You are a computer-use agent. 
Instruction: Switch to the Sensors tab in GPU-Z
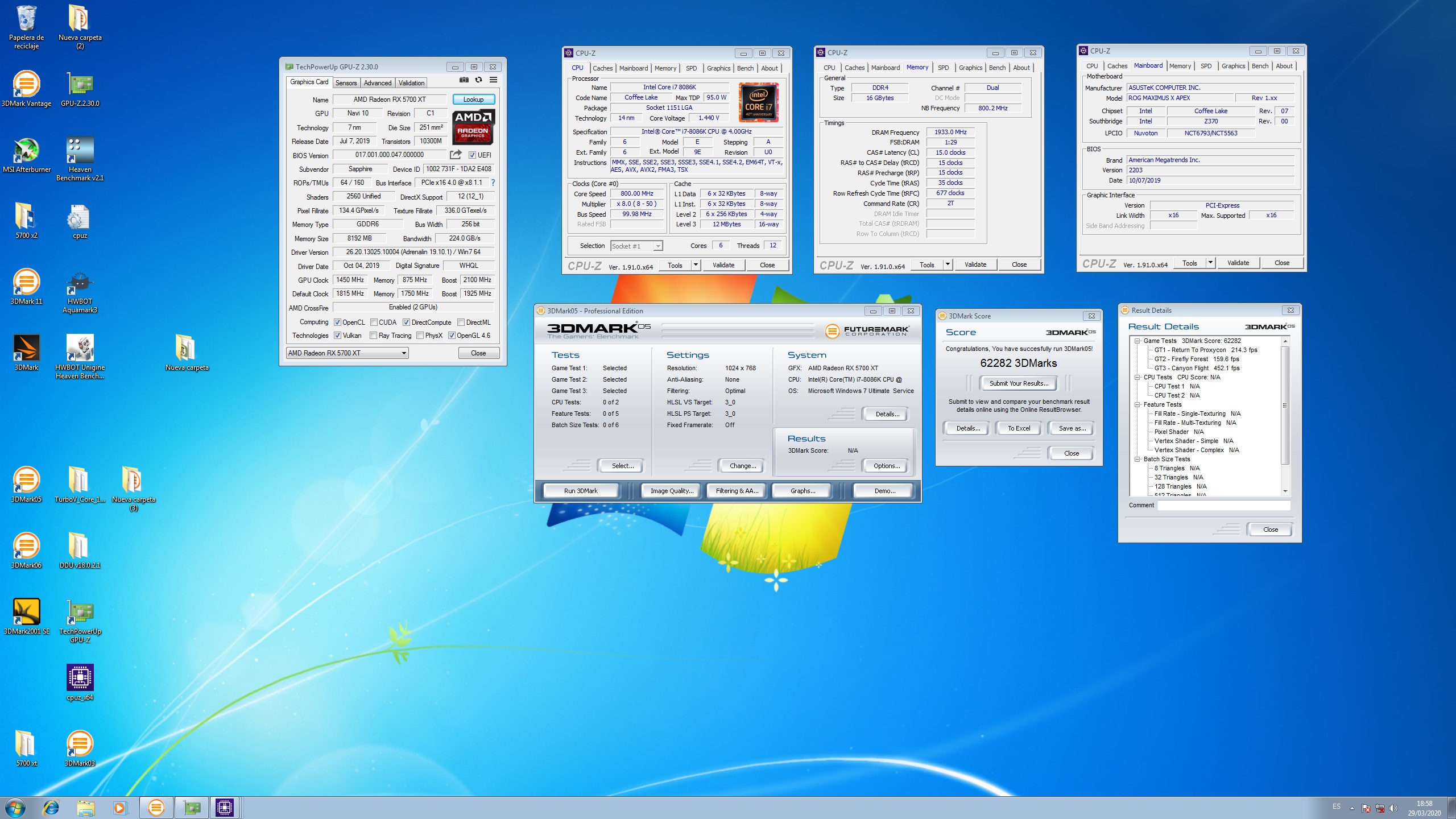tap(346, 83)
